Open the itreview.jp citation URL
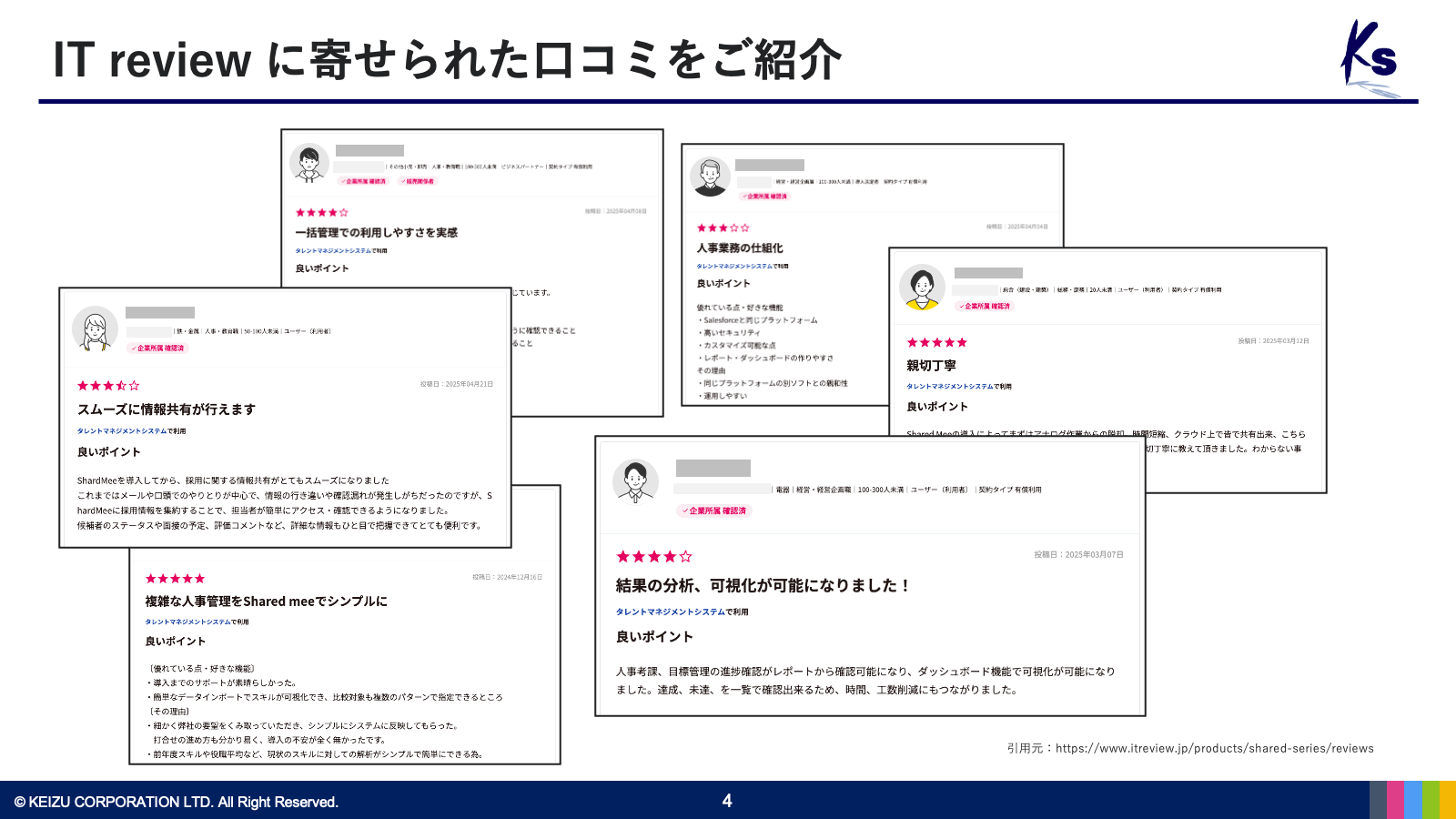This screenshot has width=1456, height=819. tap(1214, 748)
